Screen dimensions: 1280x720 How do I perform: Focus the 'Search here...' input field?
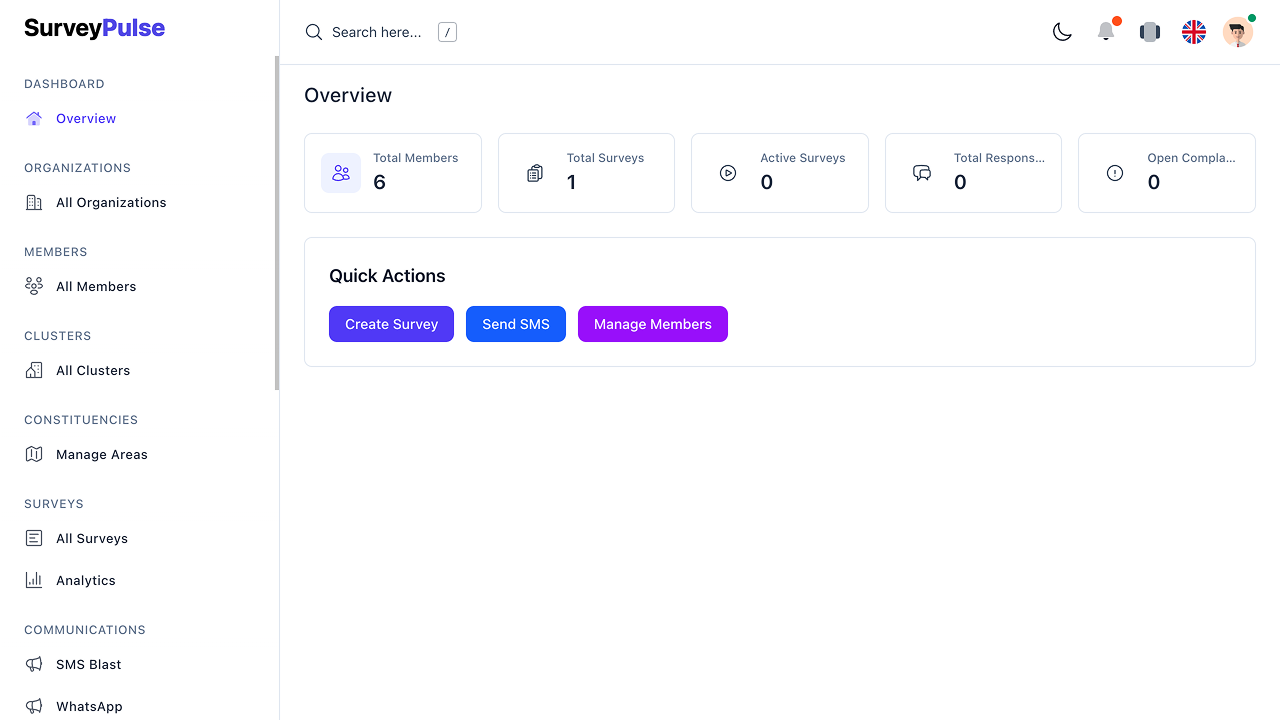click(x=377, y=32)
